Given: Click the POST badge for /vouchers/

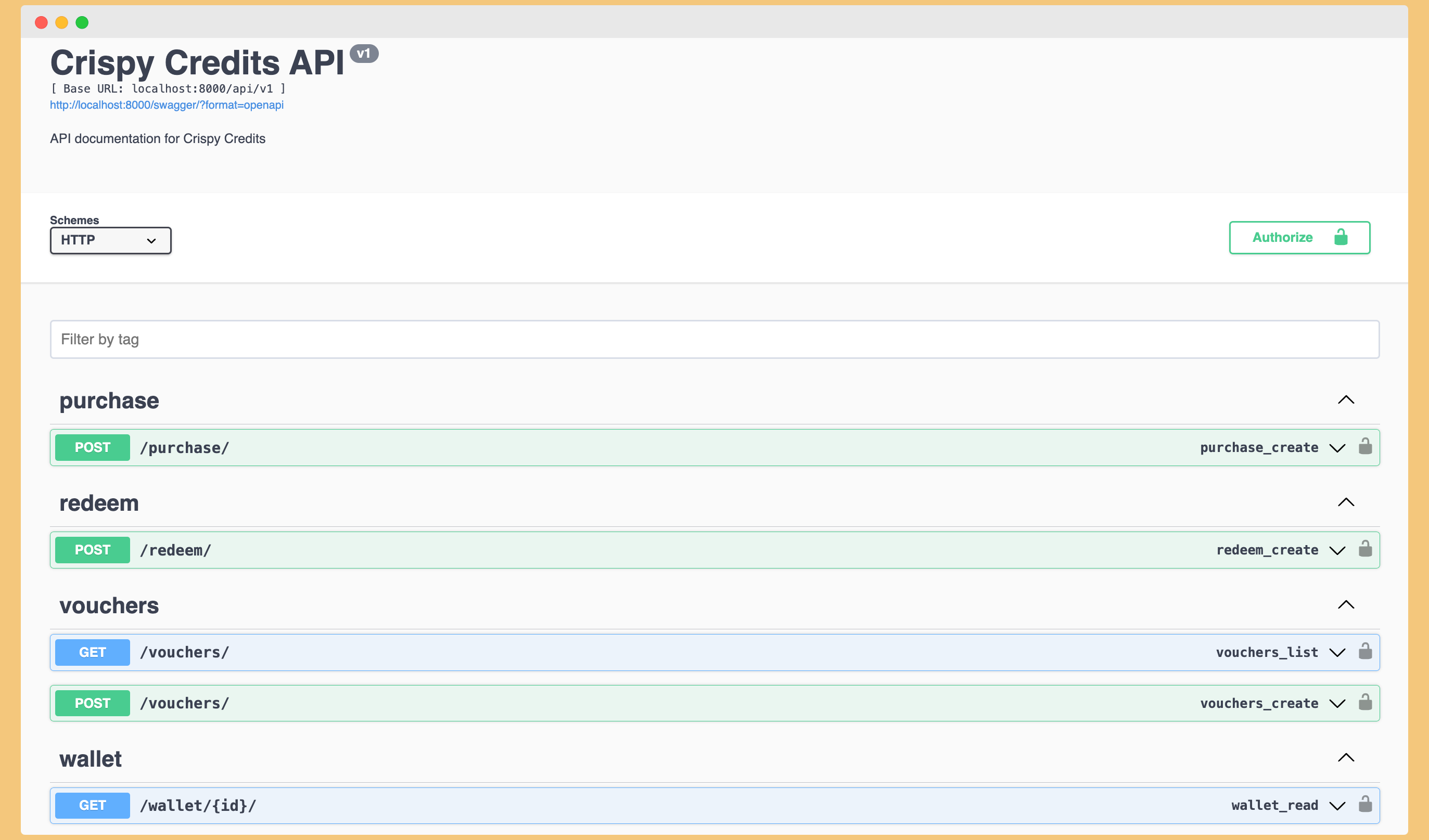Looking at the screenshot, I should [x=93, y=703].
